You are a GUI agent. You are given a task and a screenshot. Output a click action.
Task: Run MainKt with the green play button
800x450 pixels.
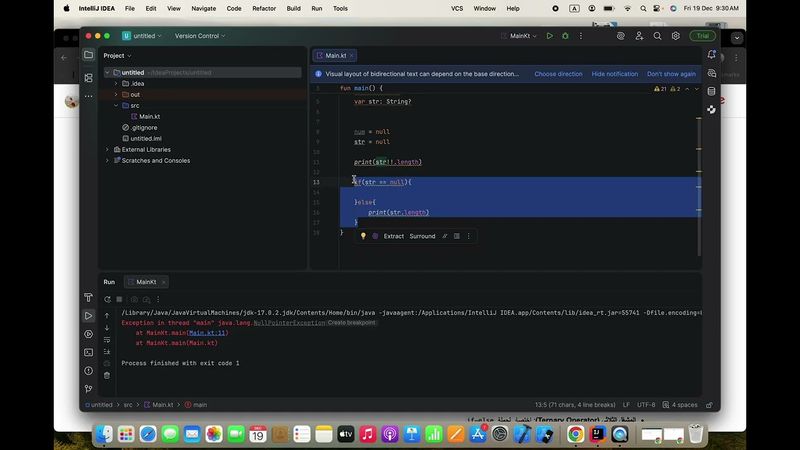(549, 36)
